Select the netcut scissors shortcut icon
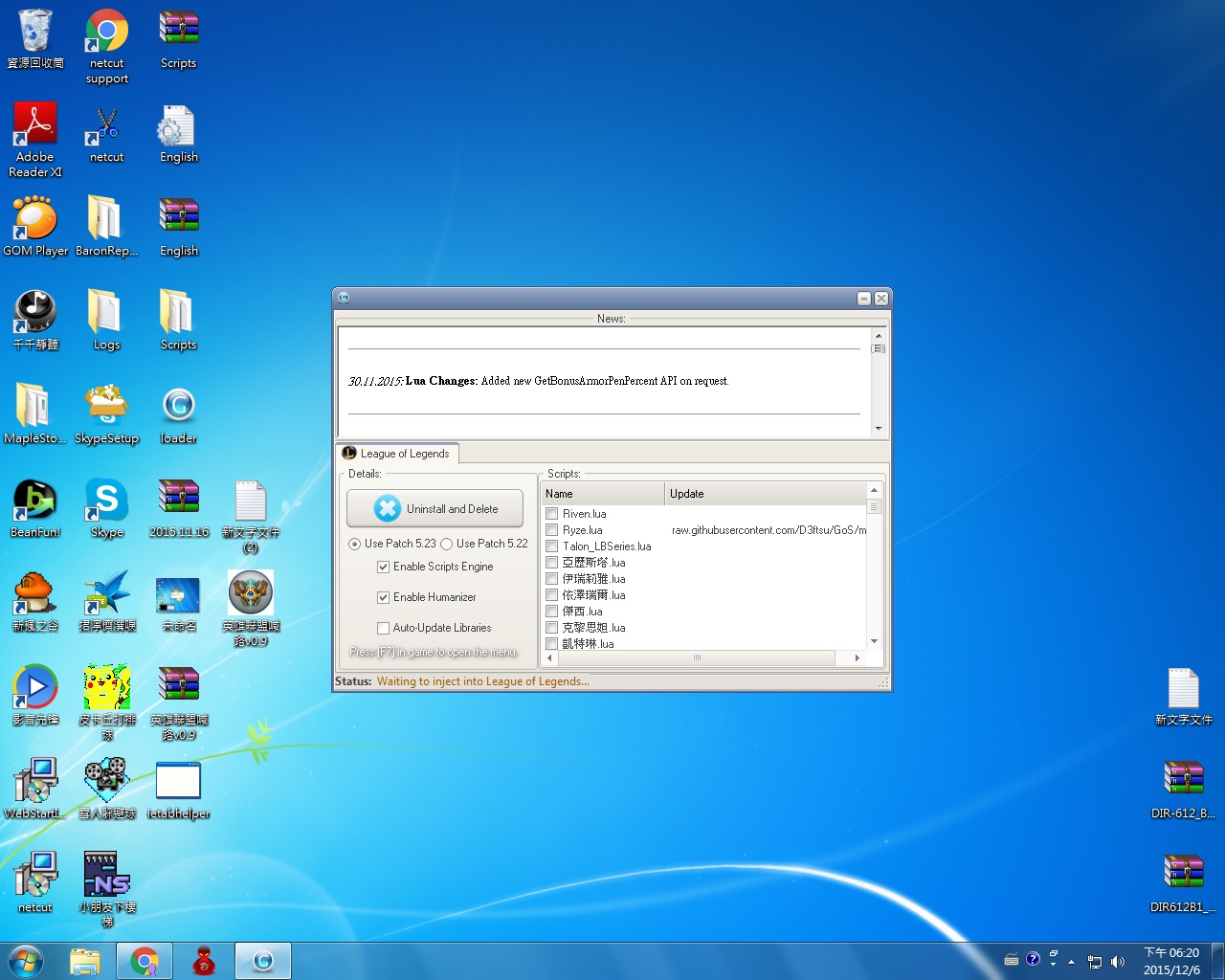 107,134
